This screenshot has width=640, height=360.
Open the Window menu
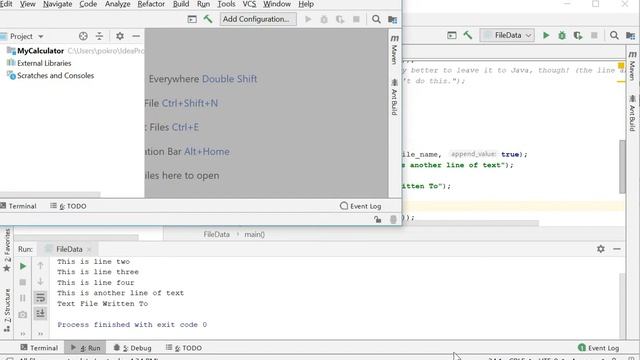tap(277, 4)
